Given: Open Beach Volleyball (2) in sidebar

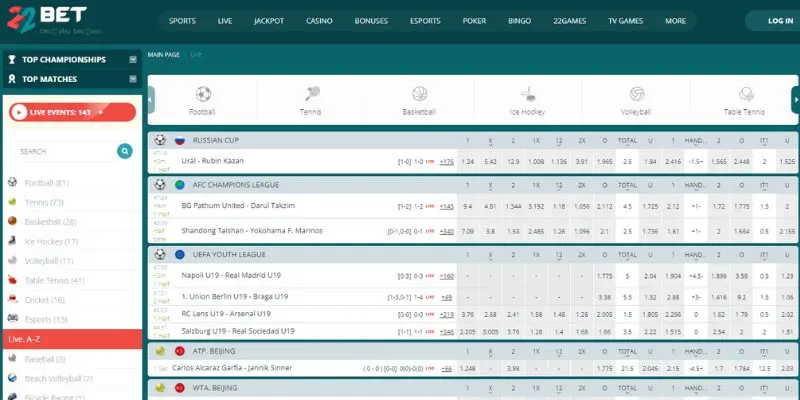Looking at the screenshot, I should pyautogui.click(x=59, y=379).
